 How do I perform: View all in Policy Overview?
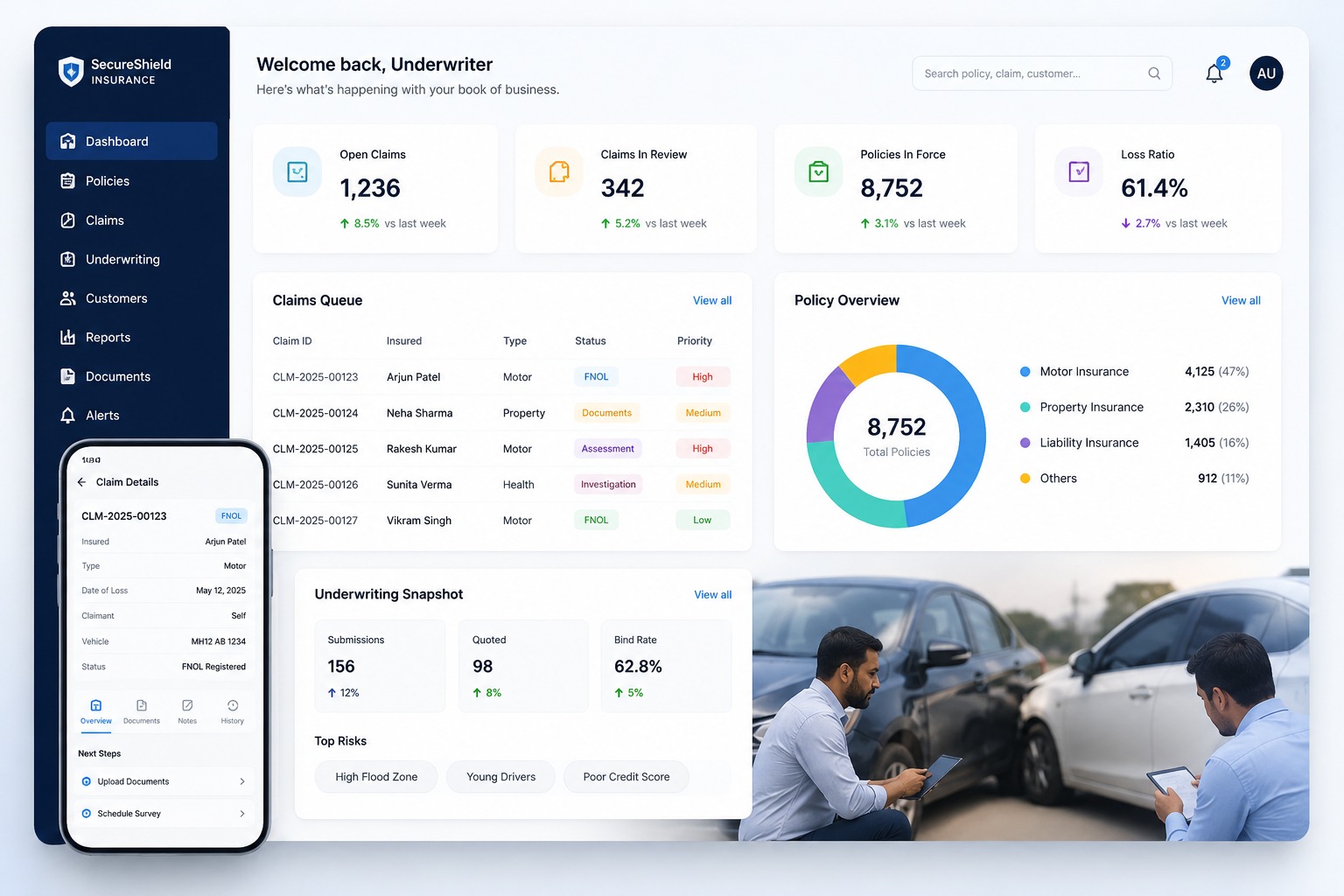click(1241, 300)
